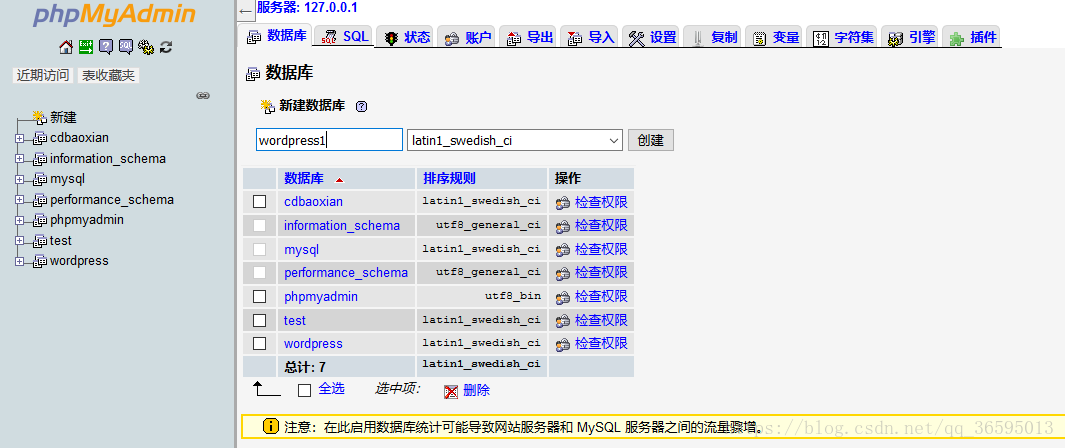The width and height of the screenshot is (1065, 448).
Task: Click the 删除 link
Action: coord(476,390)
